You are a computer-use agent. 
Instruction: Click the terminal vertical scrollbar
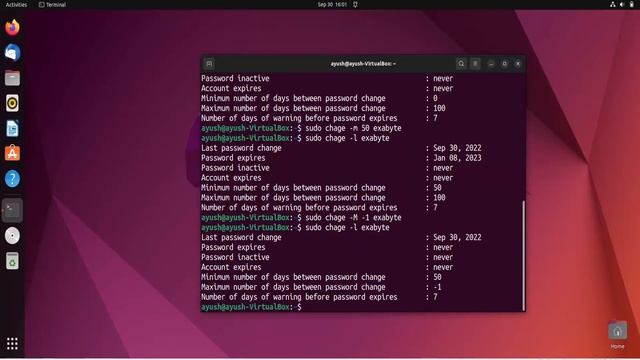(x=523, y=256)
